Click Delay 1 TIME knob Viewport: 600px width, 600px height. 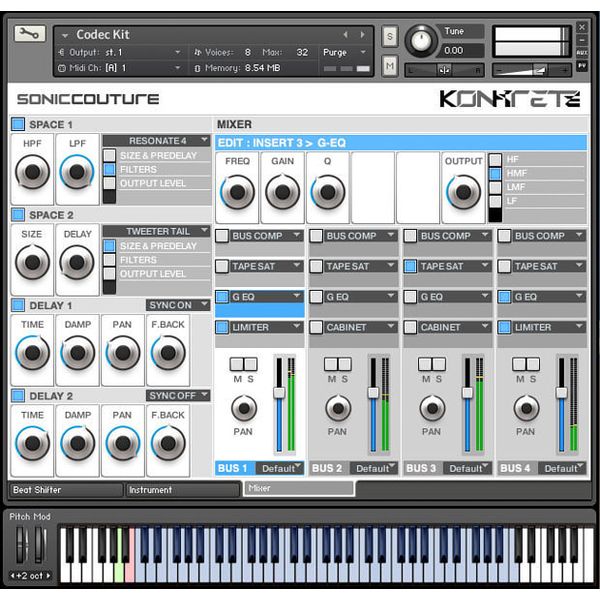coord(32,353)
